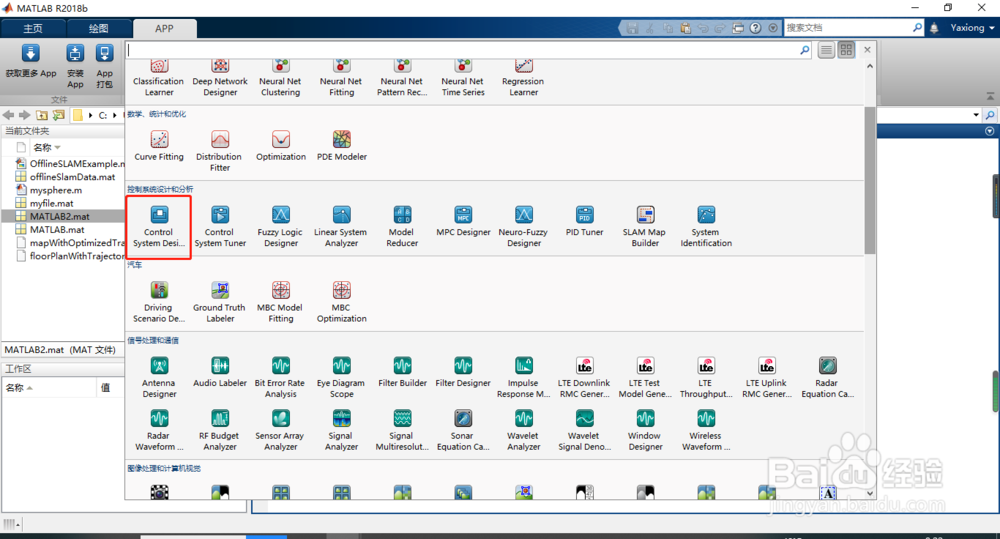Image resolution: width=1000 pixels, height=539 pixels.
Task: Open the PDE Modeler app
Action: pos(342,146)
